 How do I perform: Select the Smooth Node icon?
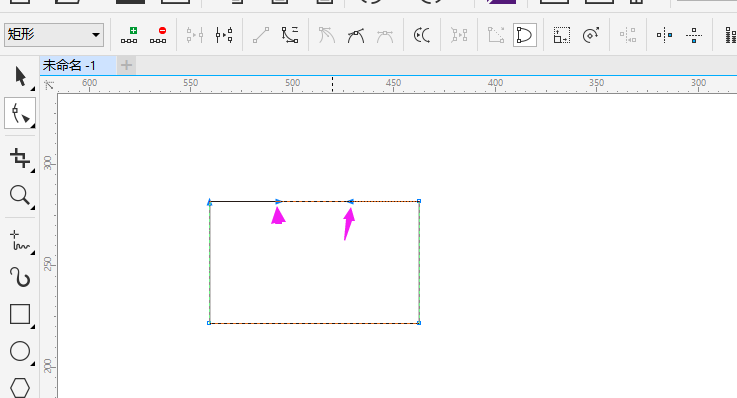(356, 35)
